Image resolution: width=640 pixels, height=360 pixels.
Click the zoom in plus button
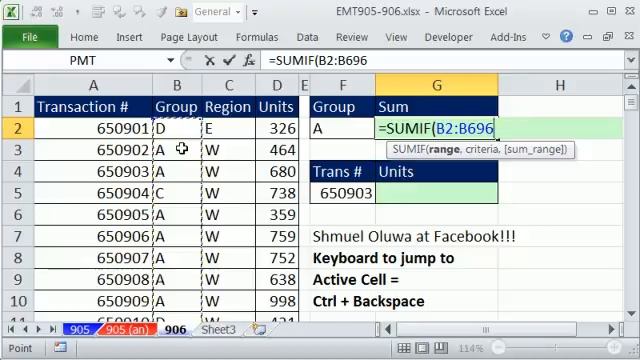[613, 348]
